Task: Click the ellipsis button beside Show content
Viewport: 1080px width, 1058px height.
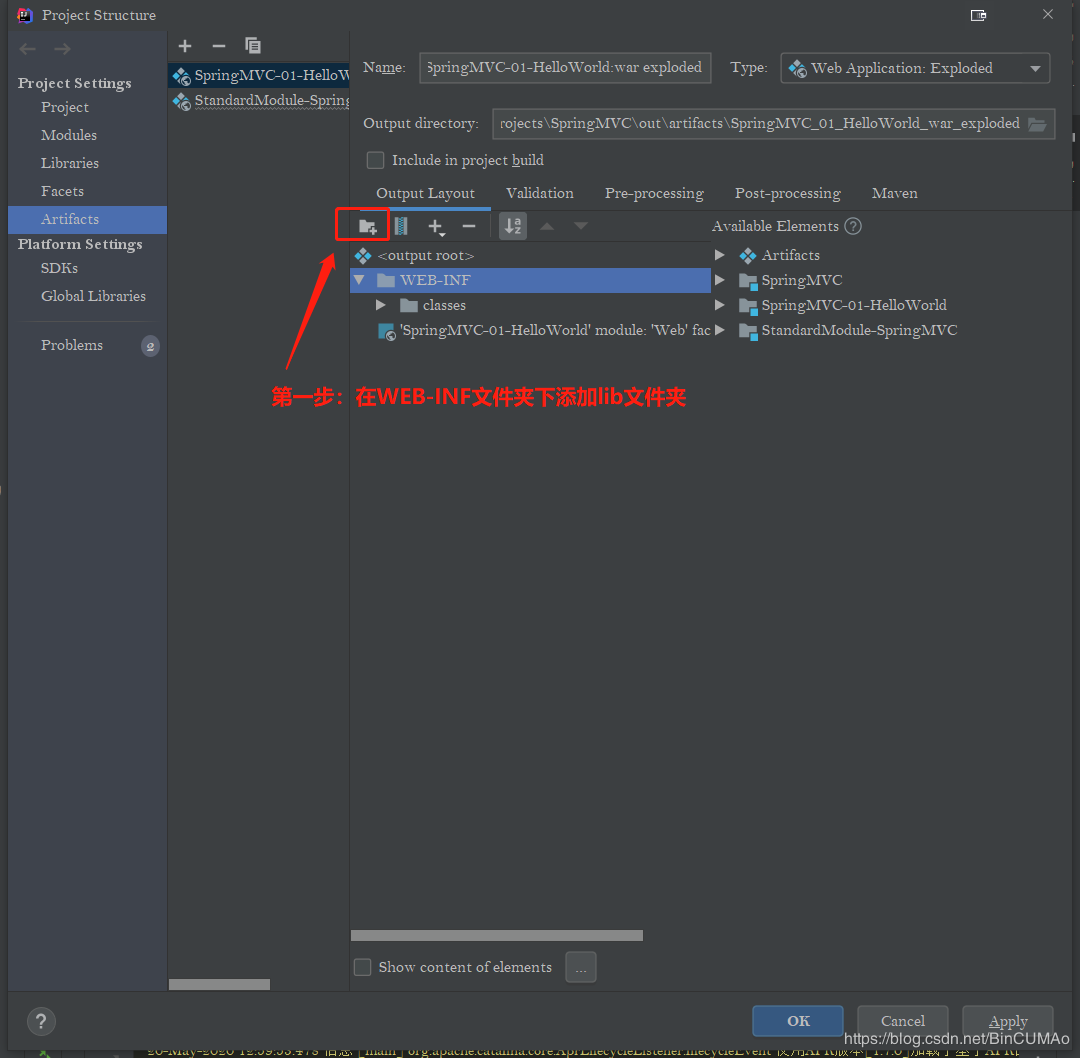Action: click(x=581, y=967)
